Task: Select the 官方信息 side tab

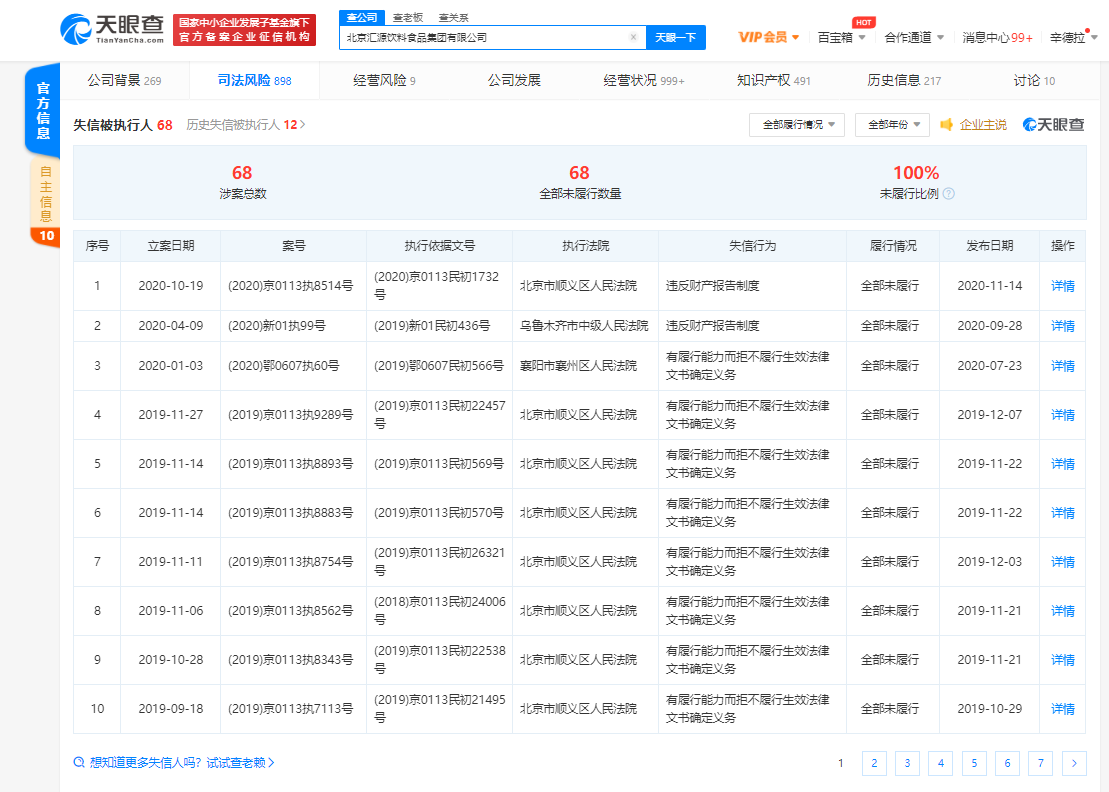Action: click(x=43, y=110)
